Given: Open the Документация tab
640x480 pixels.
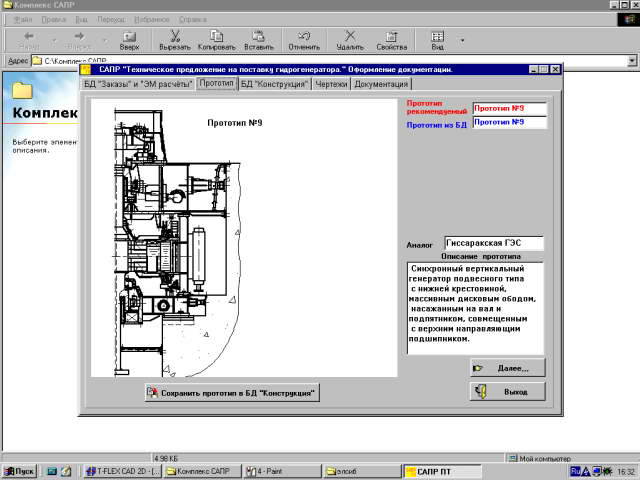Looking at the screenshot, I should 381,84.
